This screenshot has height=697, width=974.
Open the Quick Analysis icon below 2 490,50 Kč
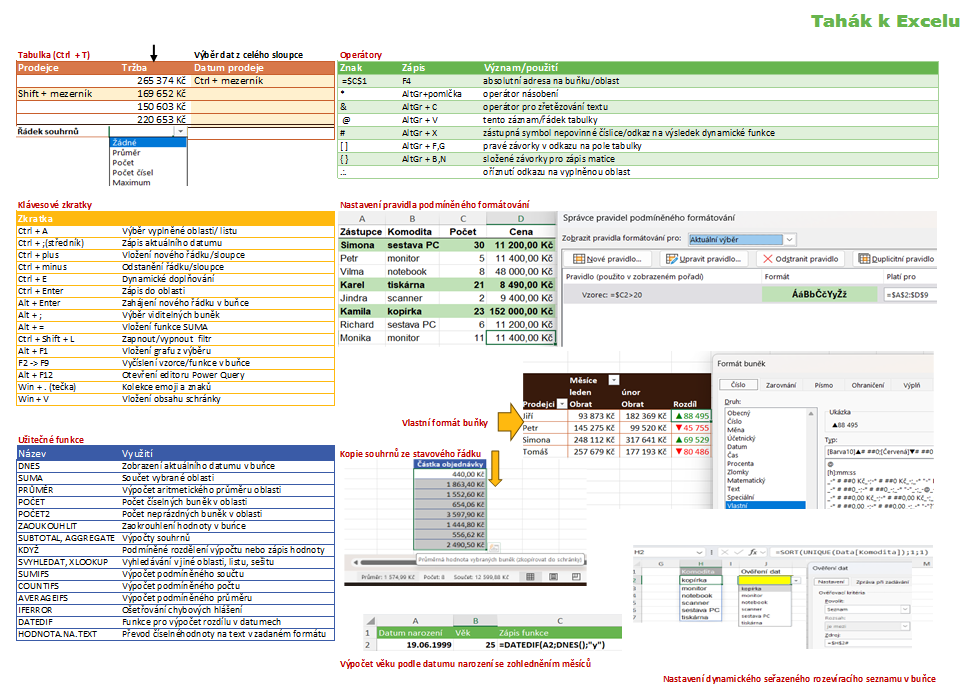click(494, 547)
